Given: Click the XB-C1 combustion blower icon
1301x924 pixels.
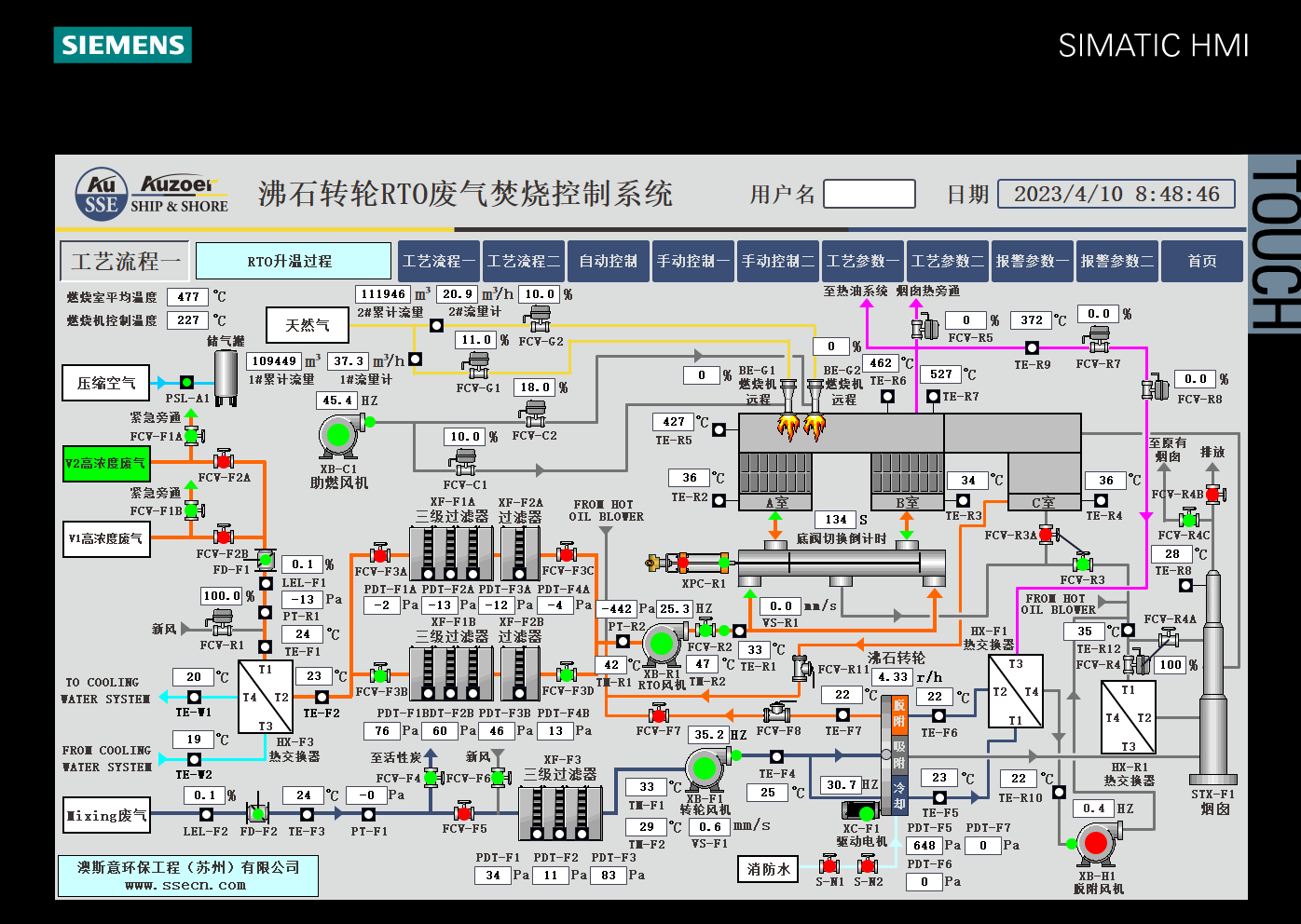Looking at the screenshot, I should coord(339,436).
